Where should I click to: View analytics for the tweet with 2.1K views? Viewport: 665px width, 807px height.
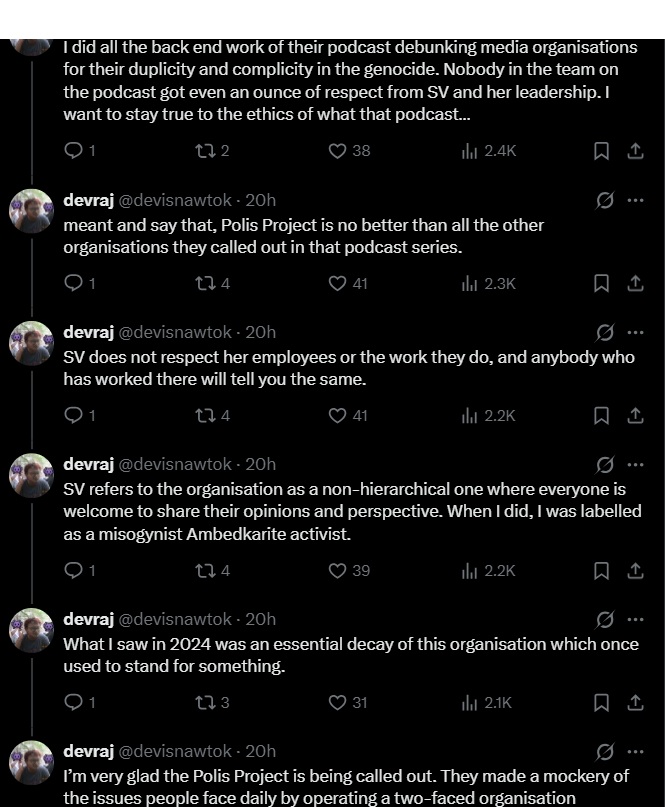pos(486,703)
